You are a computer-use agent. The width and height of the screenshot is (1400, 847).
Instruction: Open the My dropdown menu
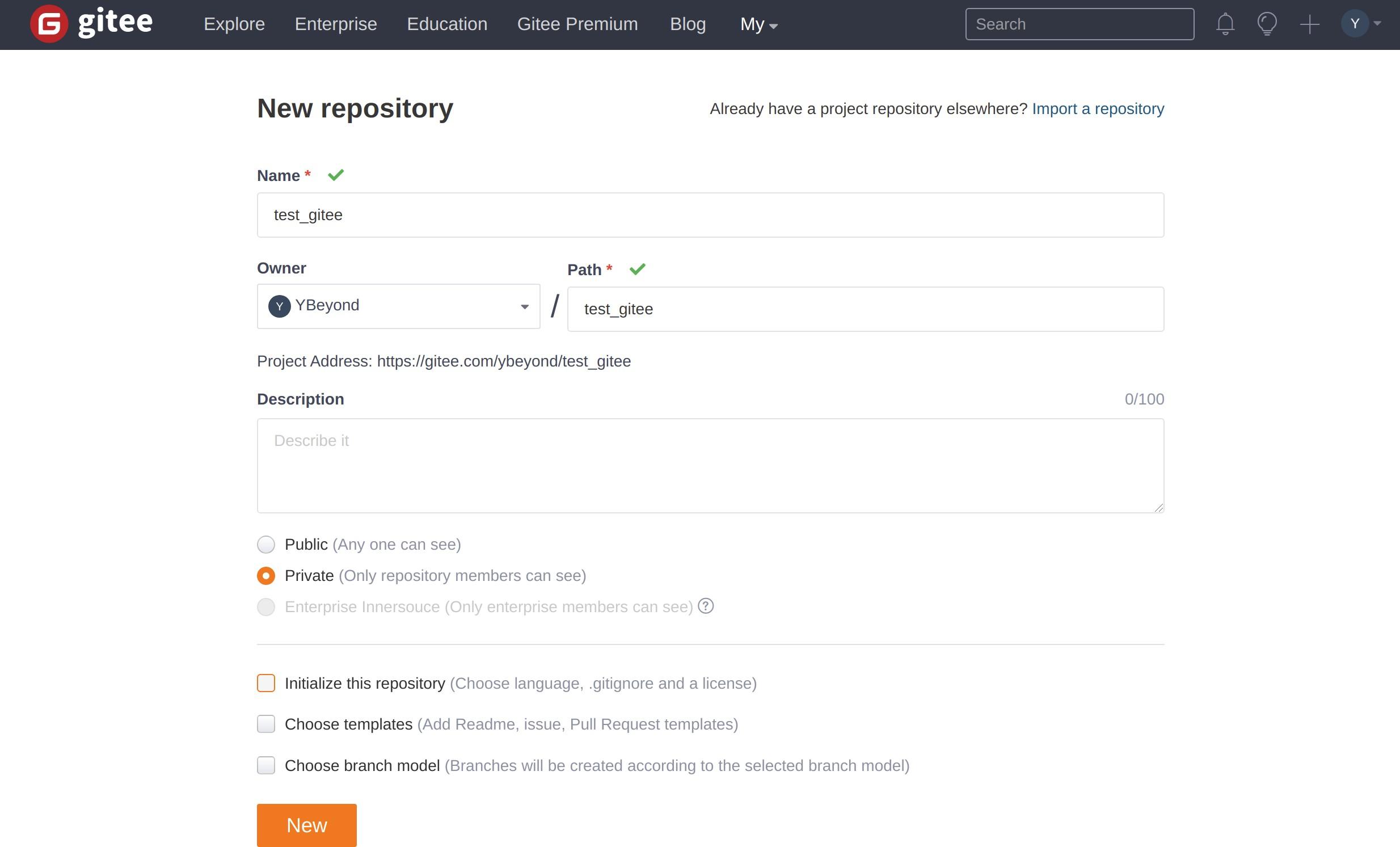point(758,24)
